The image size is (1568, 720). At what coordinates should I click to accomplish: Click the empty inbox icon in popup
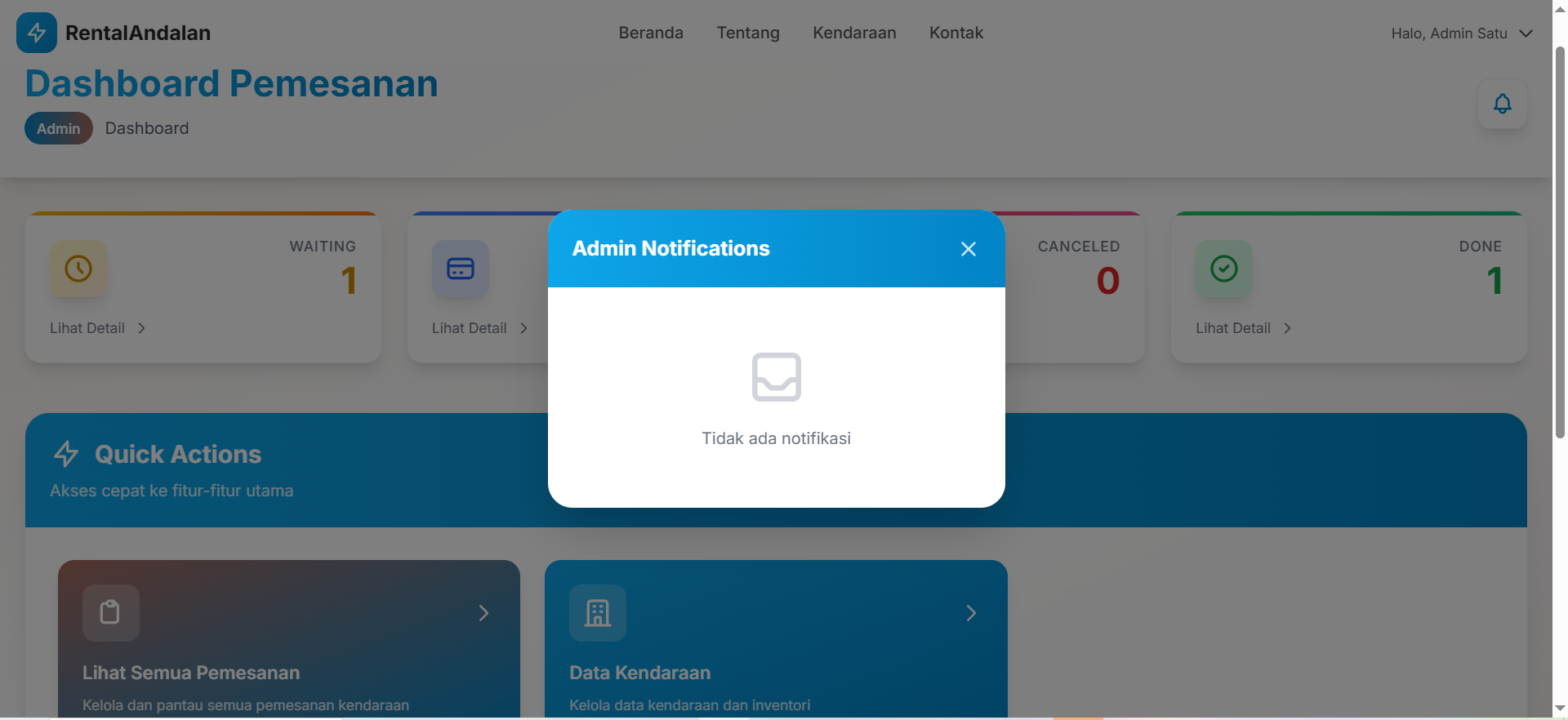tap(776, 377)
